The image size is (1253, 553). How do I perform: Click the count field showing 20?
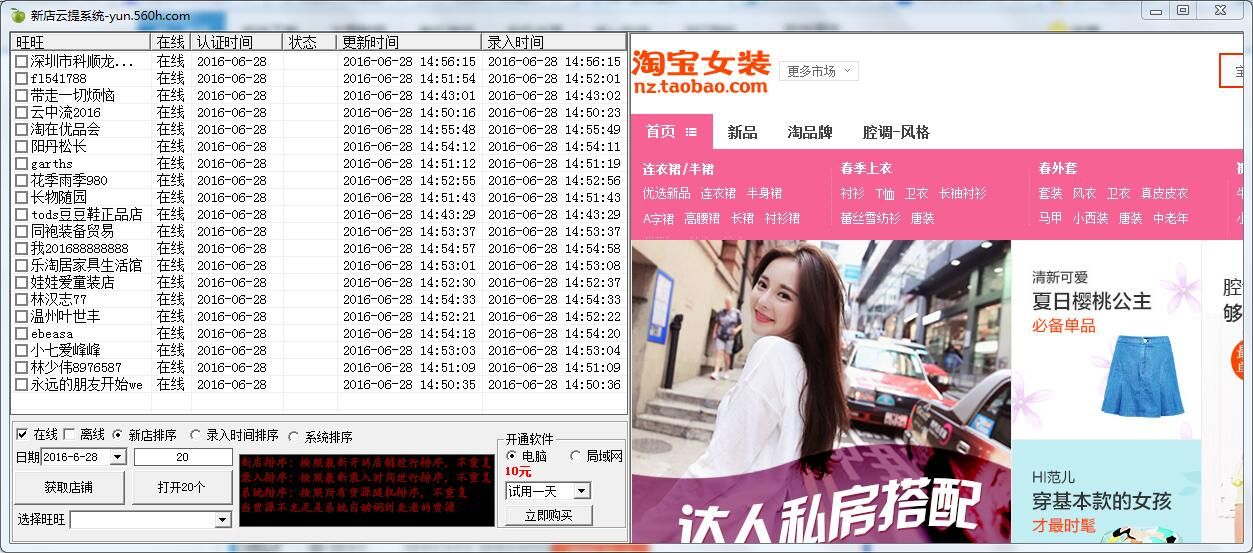pos(183,457)
